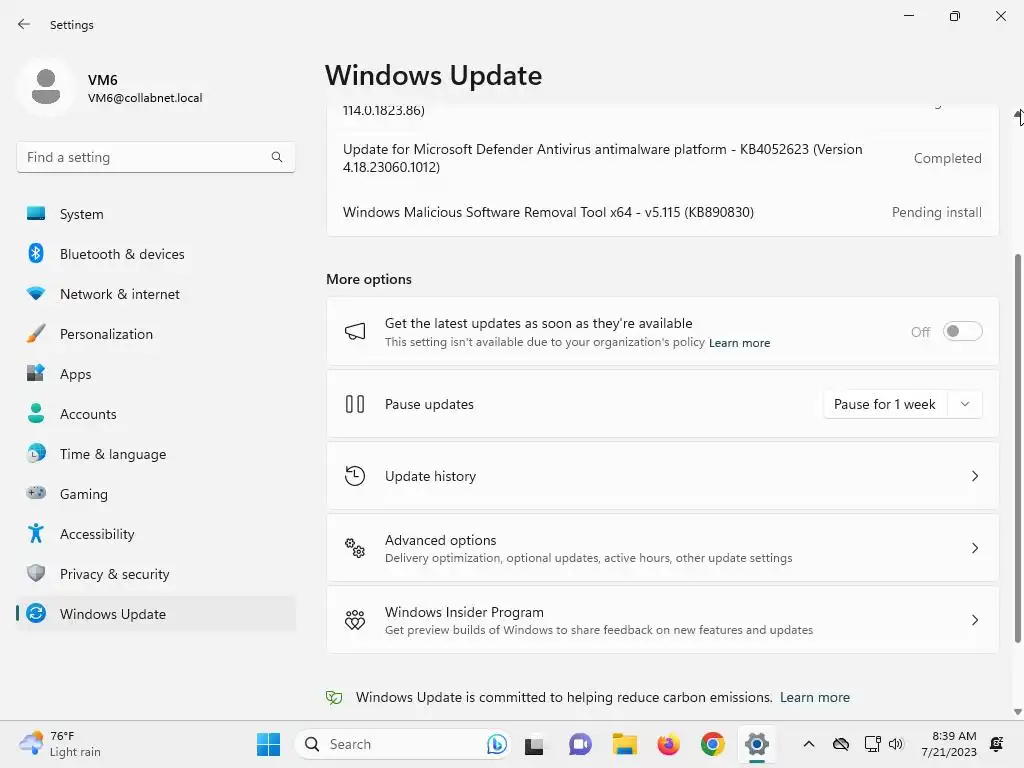The width and height of the screenshot is (1024, 768).
Task: Click the green leaf carbon emissions icon
Action: pos(334,697)
